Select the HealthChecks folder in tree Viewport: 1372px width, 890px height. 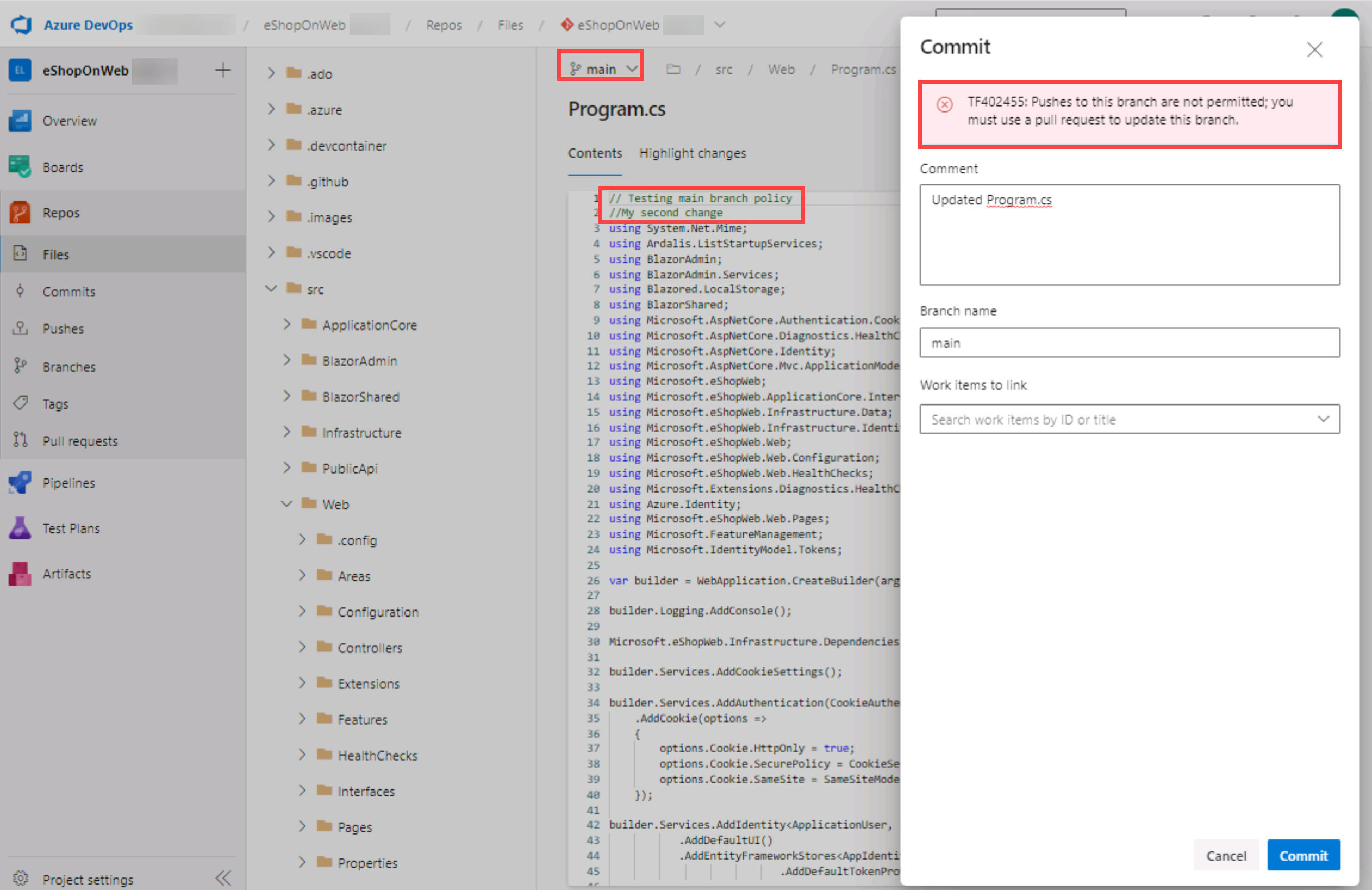377,755
